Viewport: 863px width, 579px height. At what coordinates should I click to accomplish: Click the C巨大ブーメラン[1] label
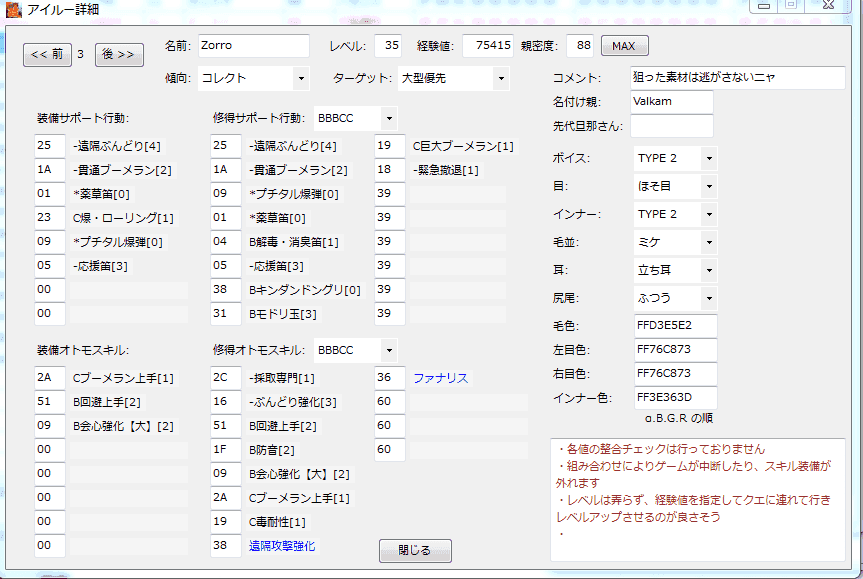463,146
